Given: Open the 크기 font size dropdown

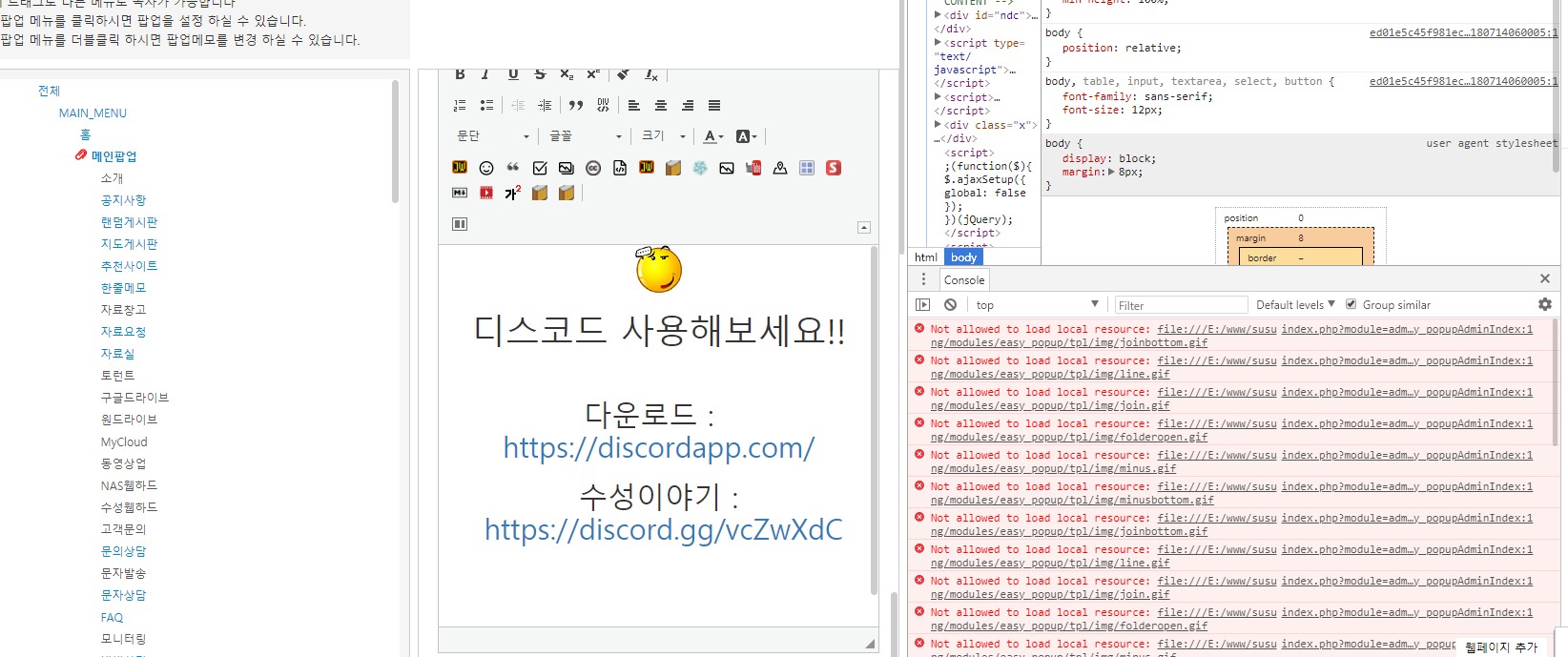Looking at the screenshot, I should 664,136.
